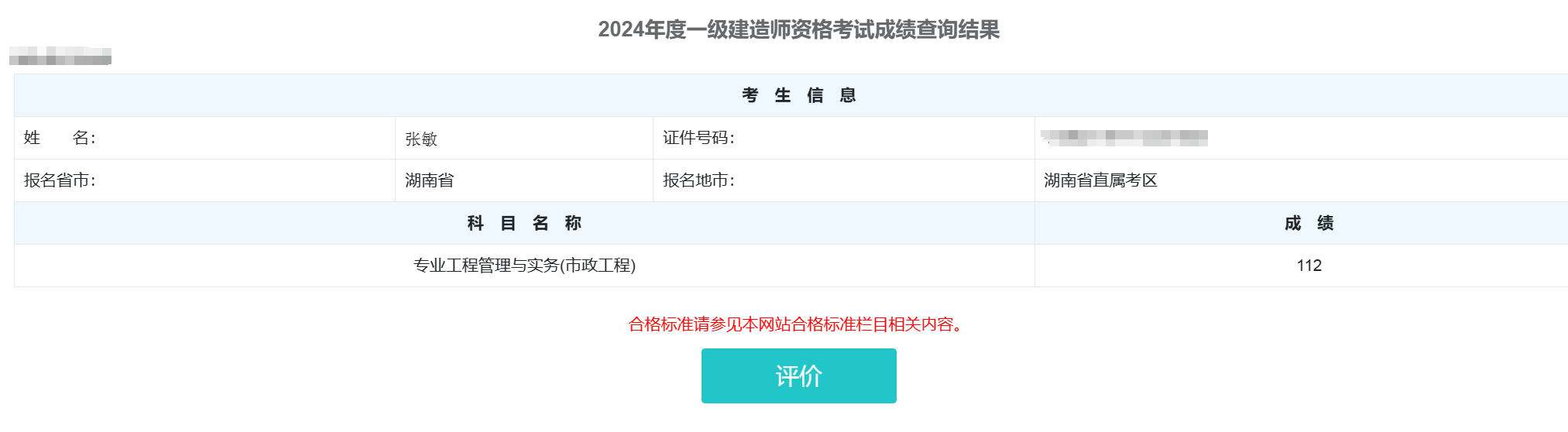Click the 报名省市 label
Screen dimensions: 1568x432
click(x=60, y=180)
